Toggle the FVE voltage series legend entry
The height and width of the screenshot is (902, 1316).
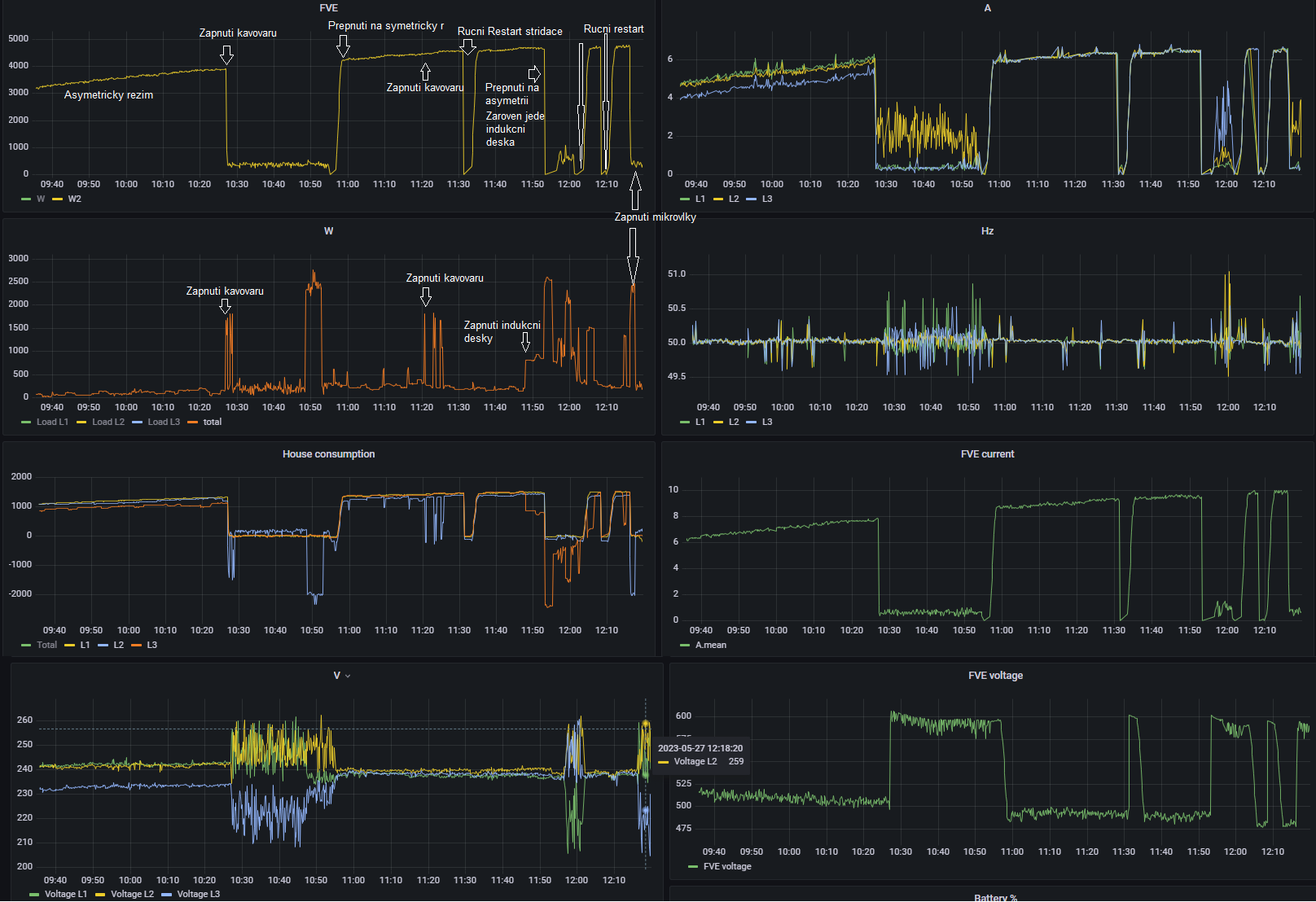tap(727, 866)
